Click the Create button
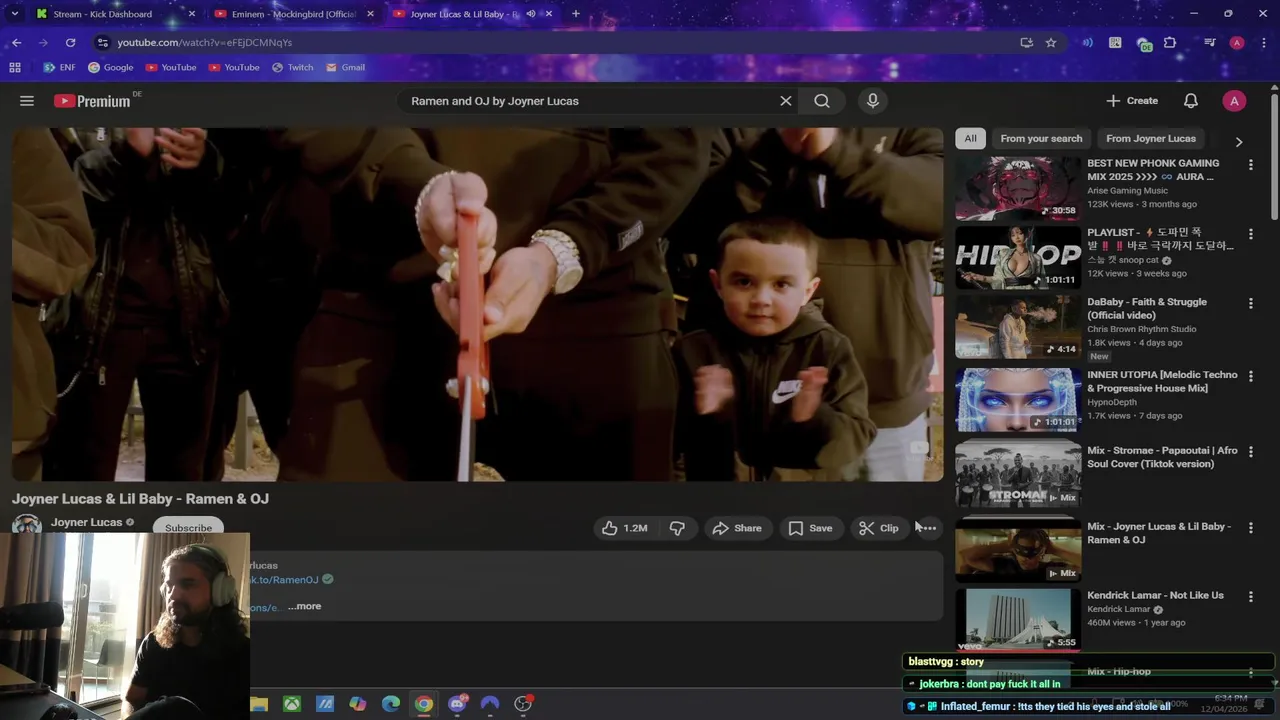 click(x=1132, y=101)
